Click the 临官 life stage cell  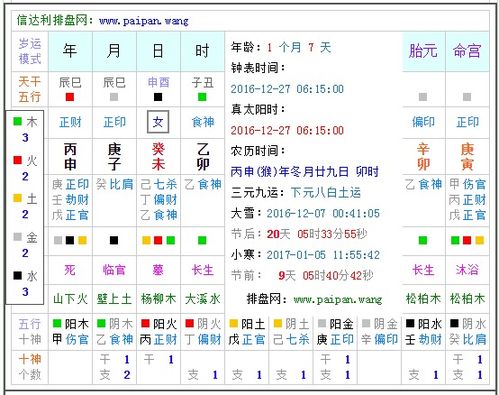click(114, 270)
